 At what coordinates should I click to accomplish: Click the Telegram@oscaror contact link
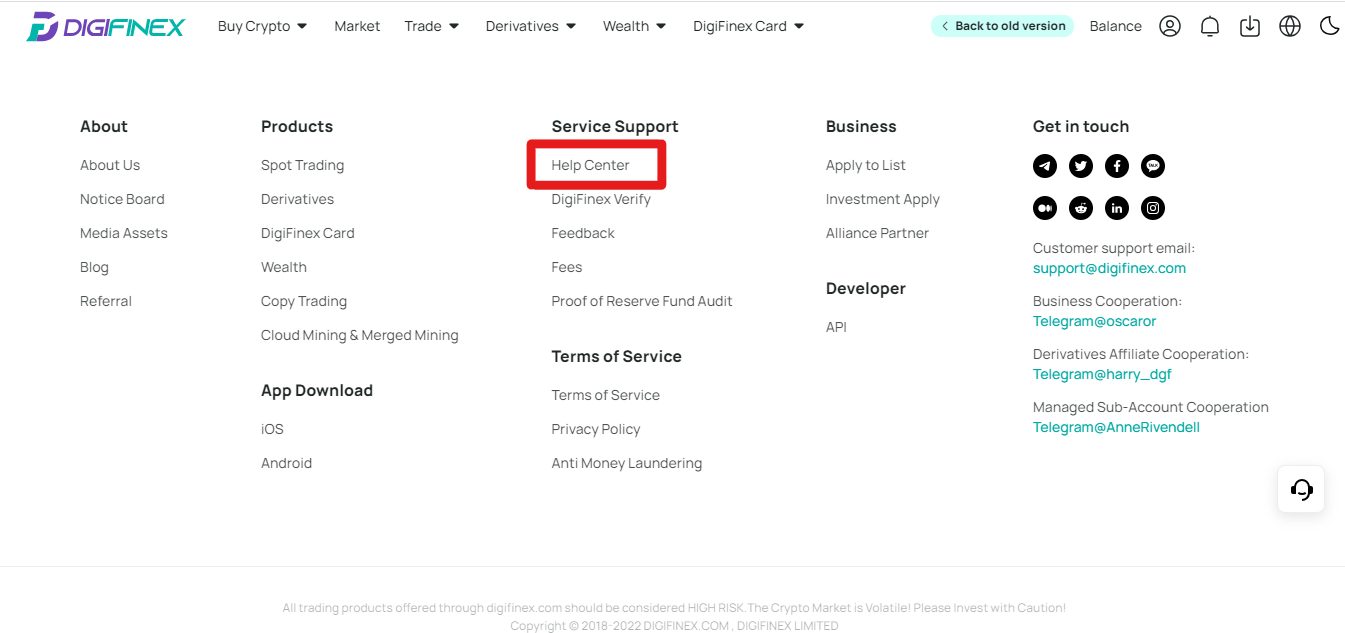[1094, 321]
